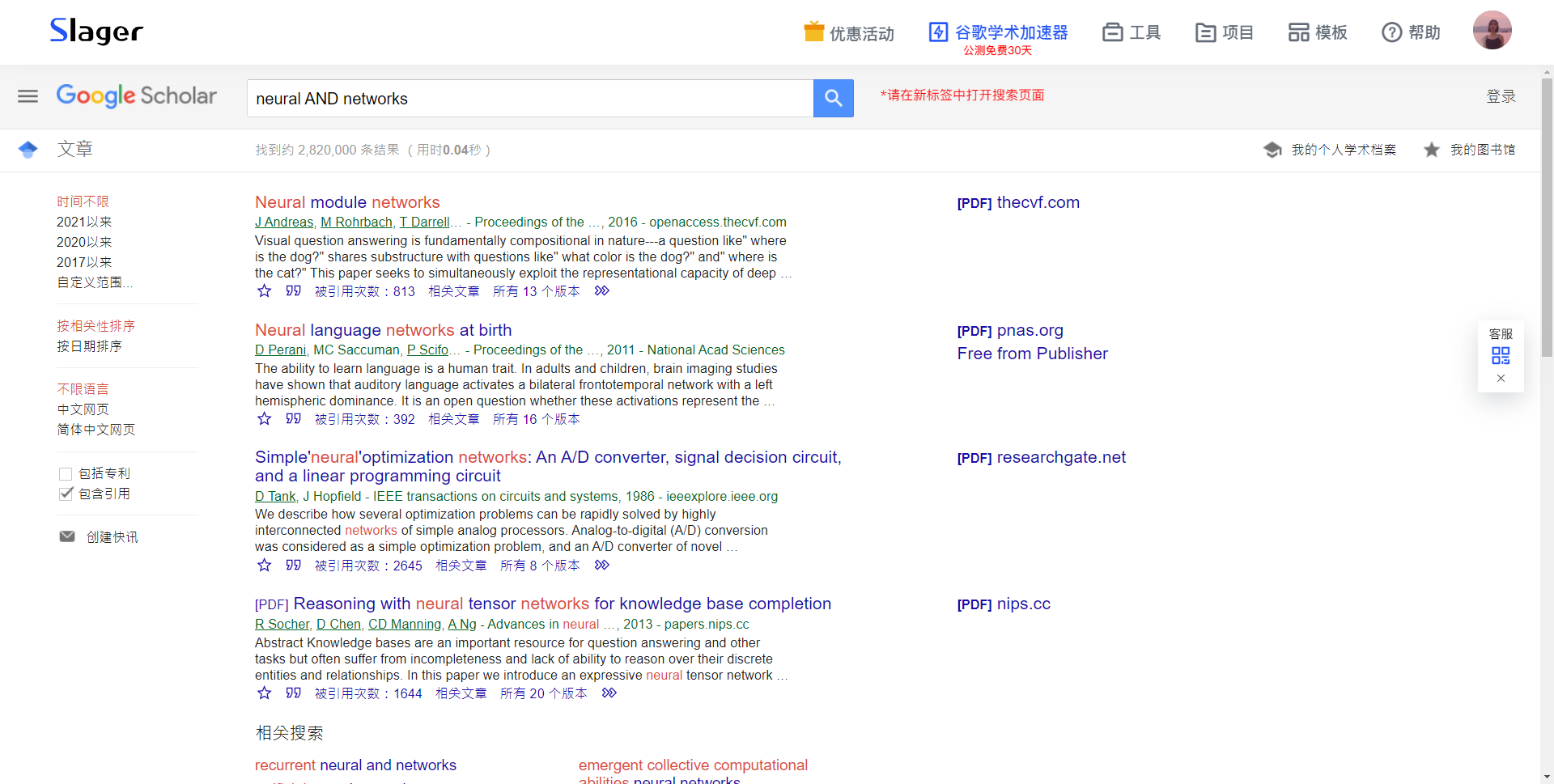This screenshot has height=784, width=1554.
Task: Enable the 包括专利 checkbox
Action: (x=66, y=473)
